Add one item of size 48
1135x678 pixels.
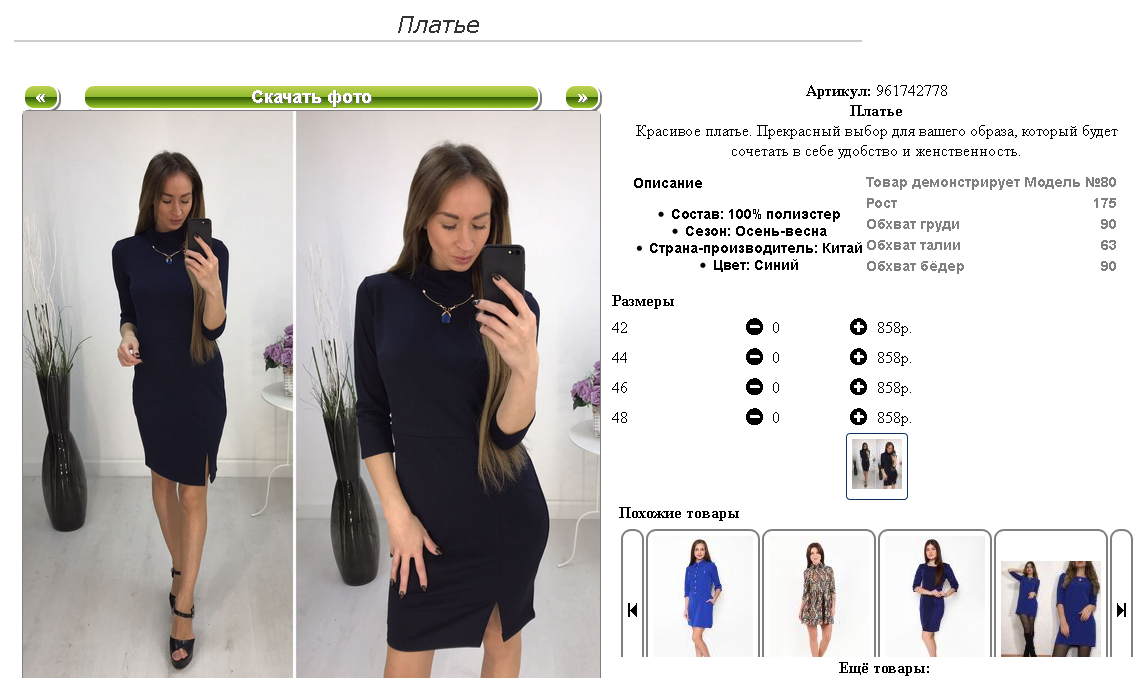(x=858, y=417)
